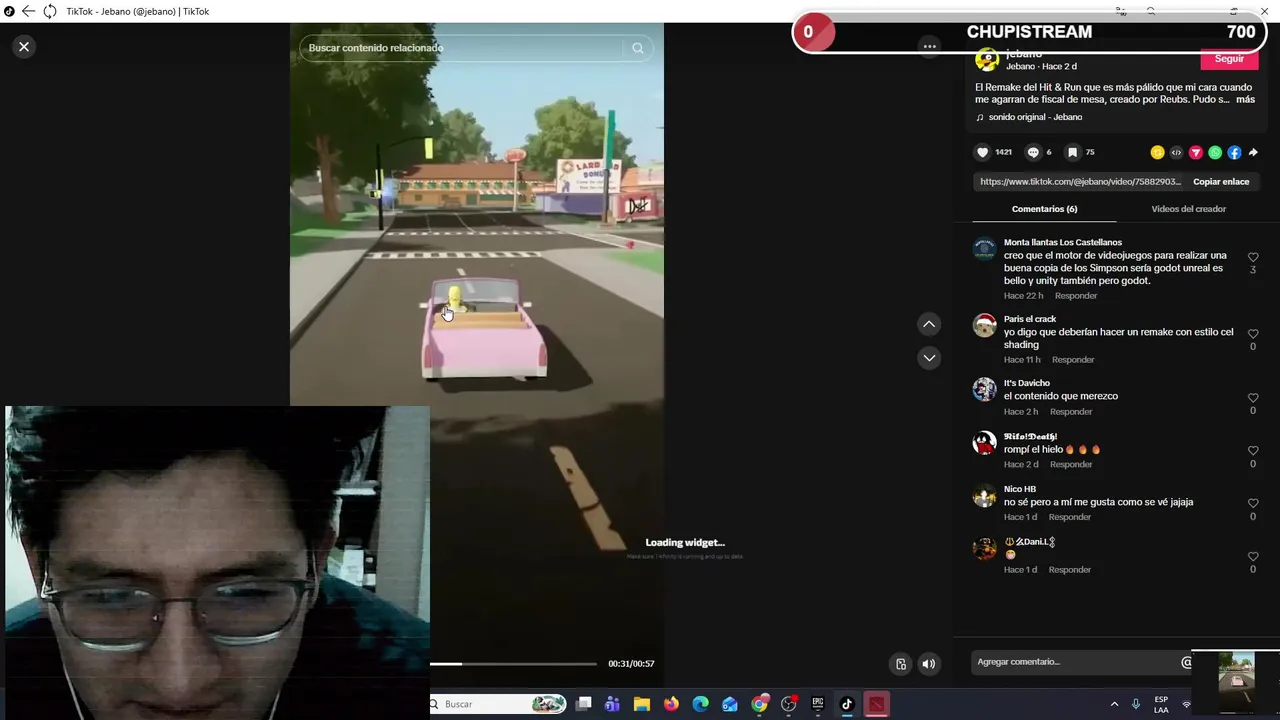This screenshot has width=1280, height=720.
Task: Click the @ mention icon in comment box
Action: [1187, 662]
